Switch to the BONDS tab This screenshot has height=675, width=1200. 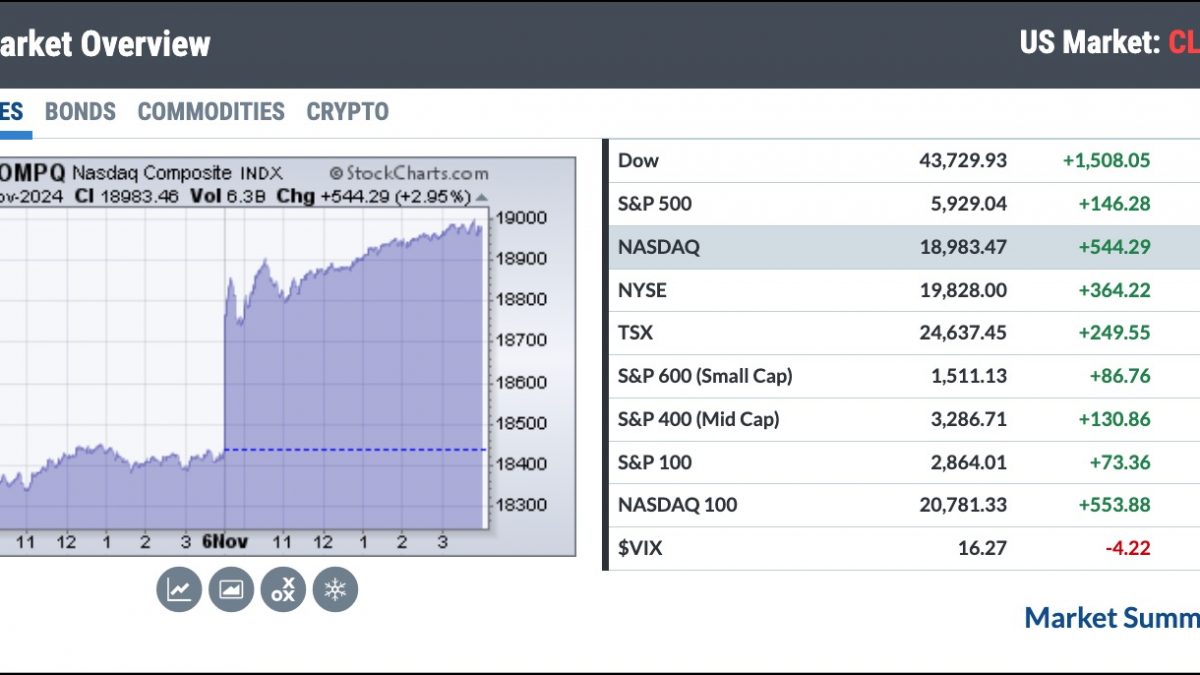pyautogui.click(x=80, y=112)
